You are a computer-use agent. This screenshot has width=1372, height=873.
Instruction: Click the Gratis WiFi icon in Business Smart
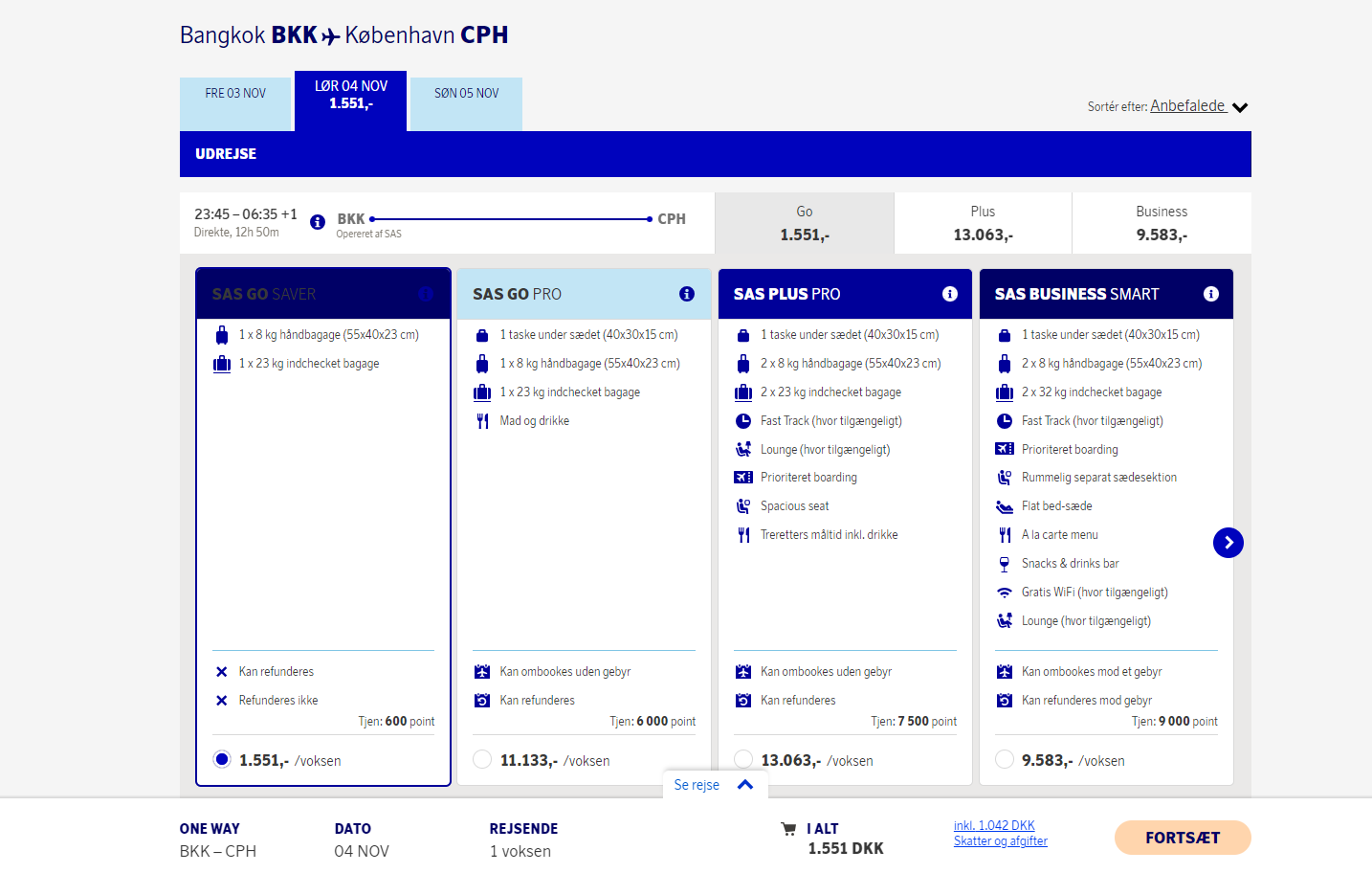1005,593
